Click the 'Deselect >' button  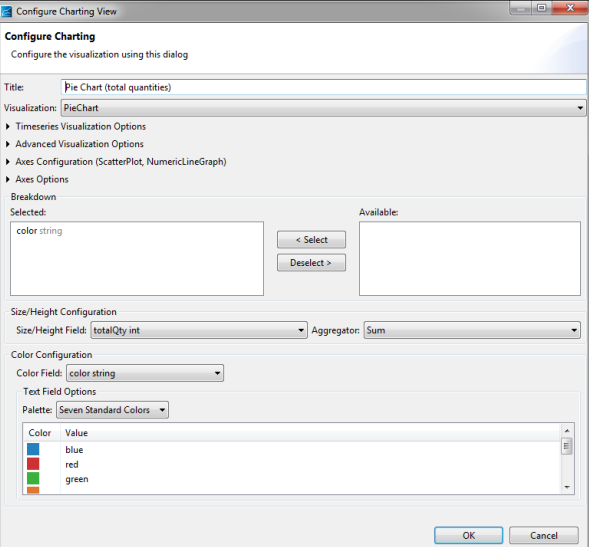pyautogui.click(x=311, y=263)
